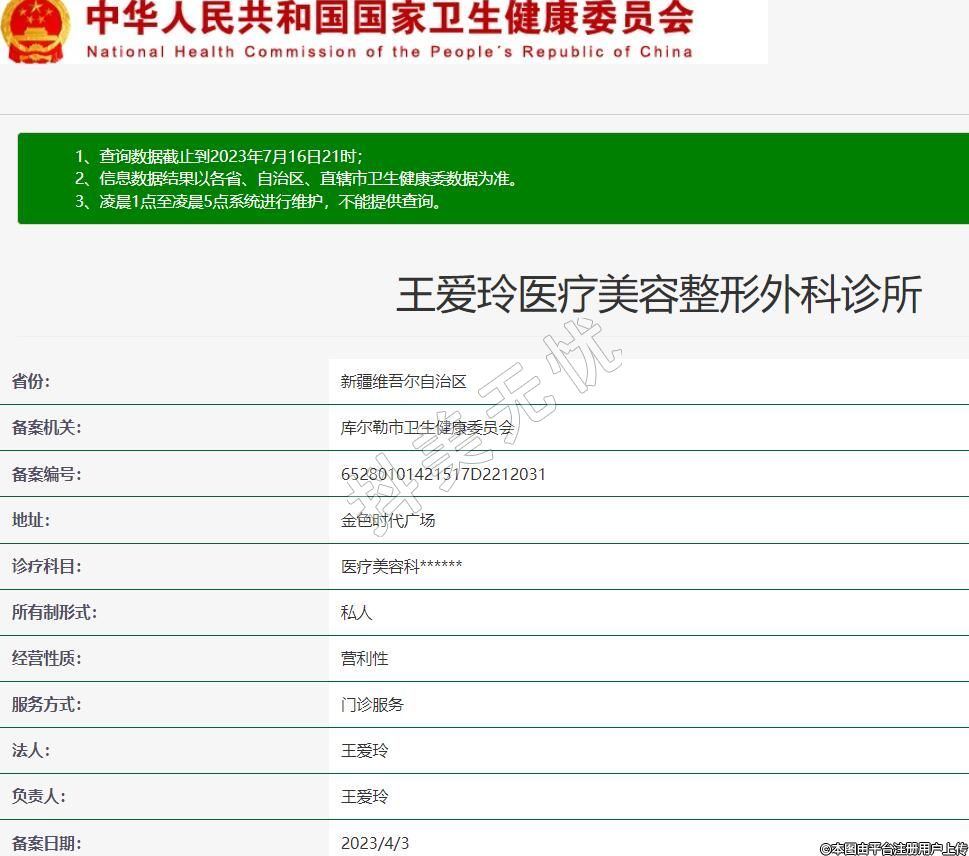Click the national emblem logo at top
This screenshot has height=856, width=969.
coord(36,30)
